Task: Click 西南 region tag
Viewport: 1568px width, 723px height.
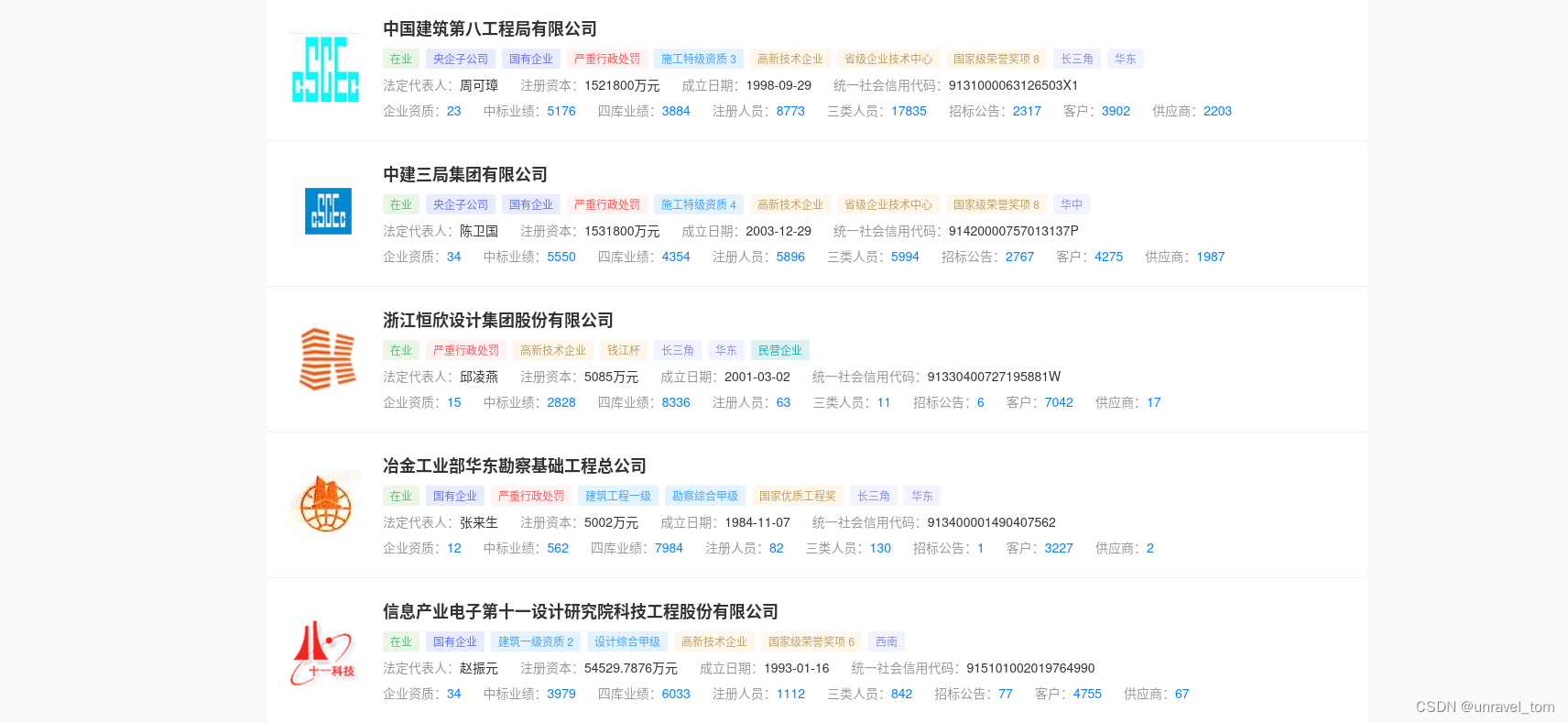Action: [x=887, y=641]
